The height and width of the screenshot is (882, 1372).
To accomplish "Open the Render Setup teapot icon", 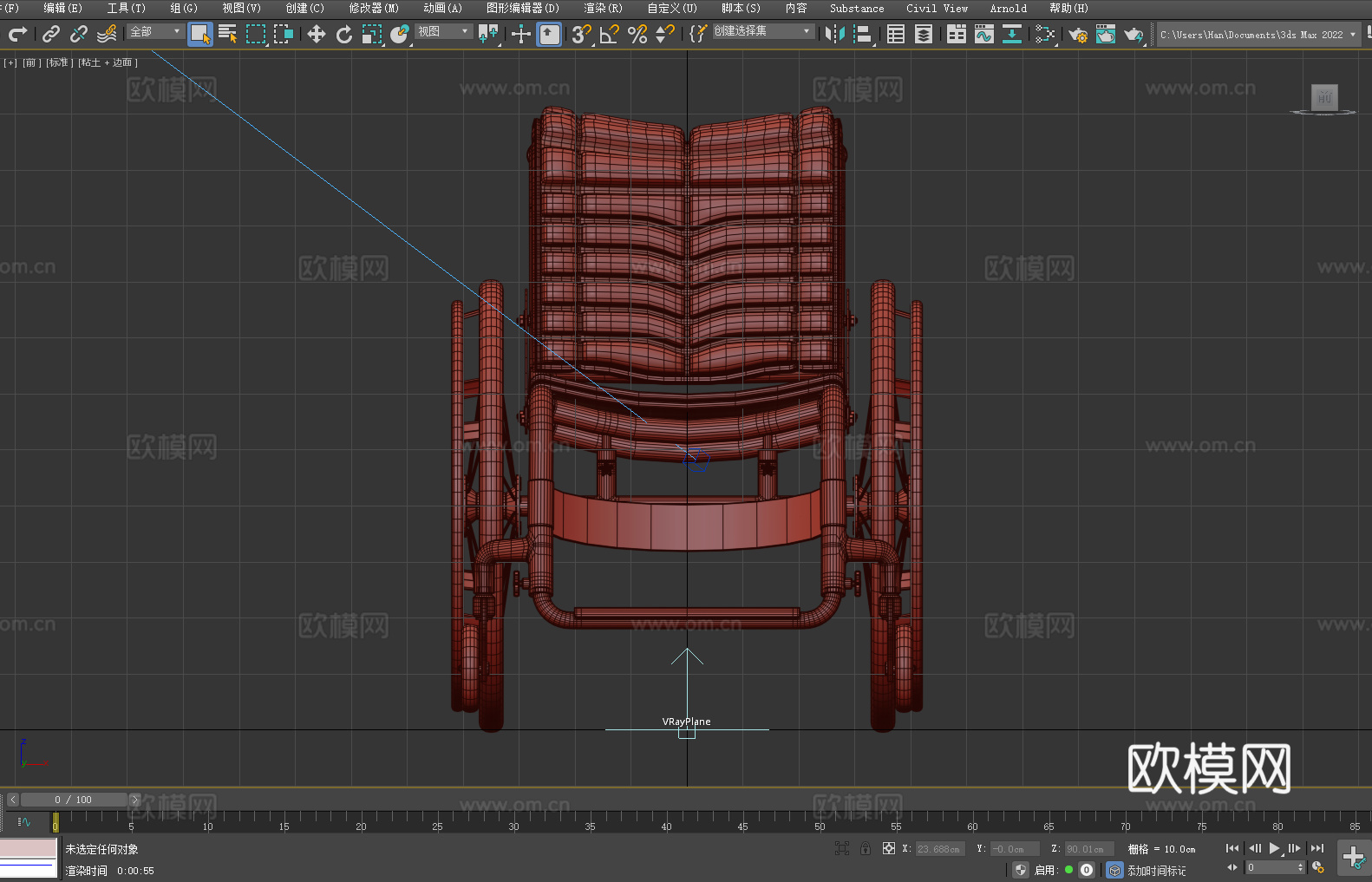I will pos(1078,35).
